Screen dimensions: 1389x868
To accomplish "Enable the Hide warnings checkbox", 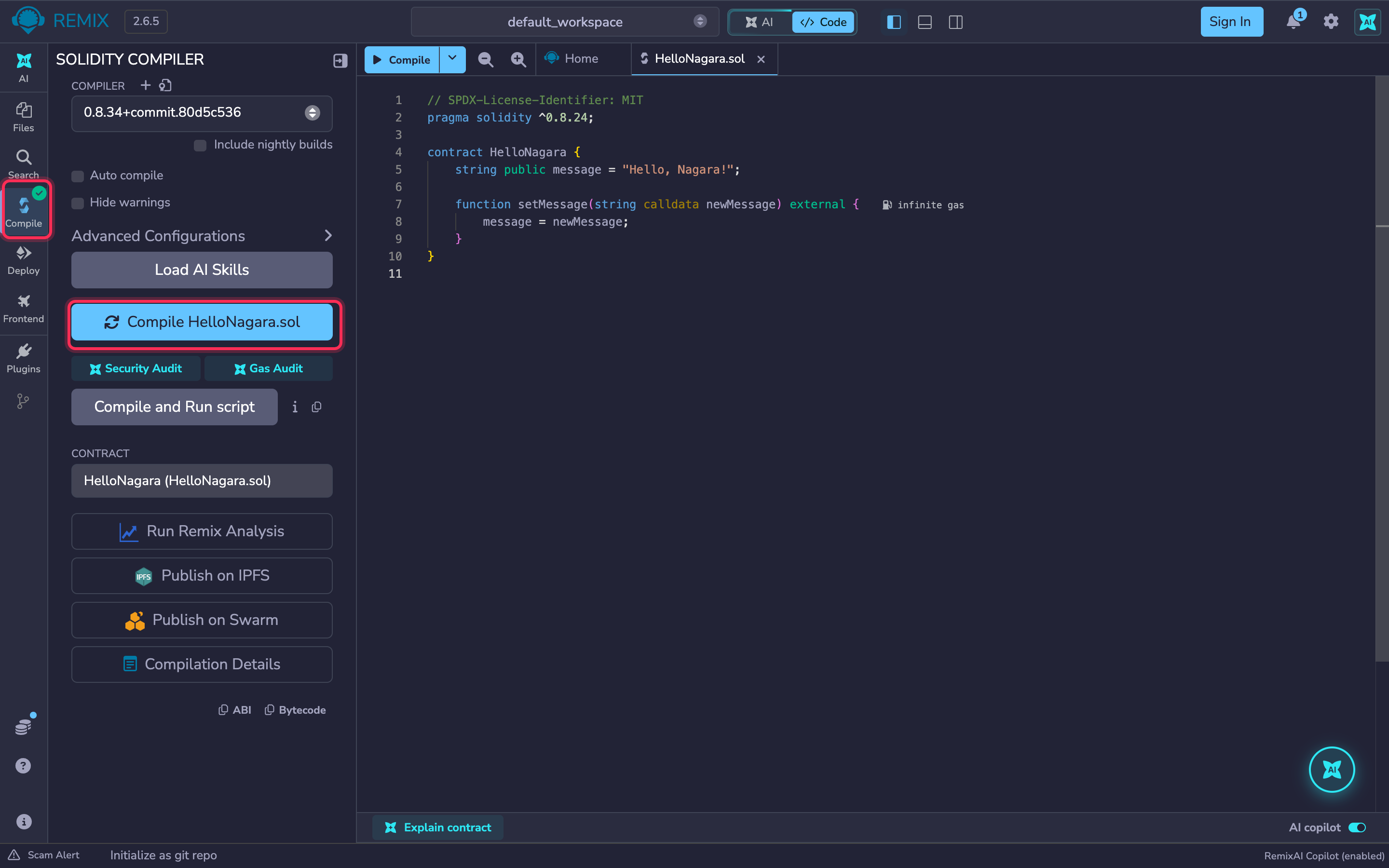I will pos(78,203).
